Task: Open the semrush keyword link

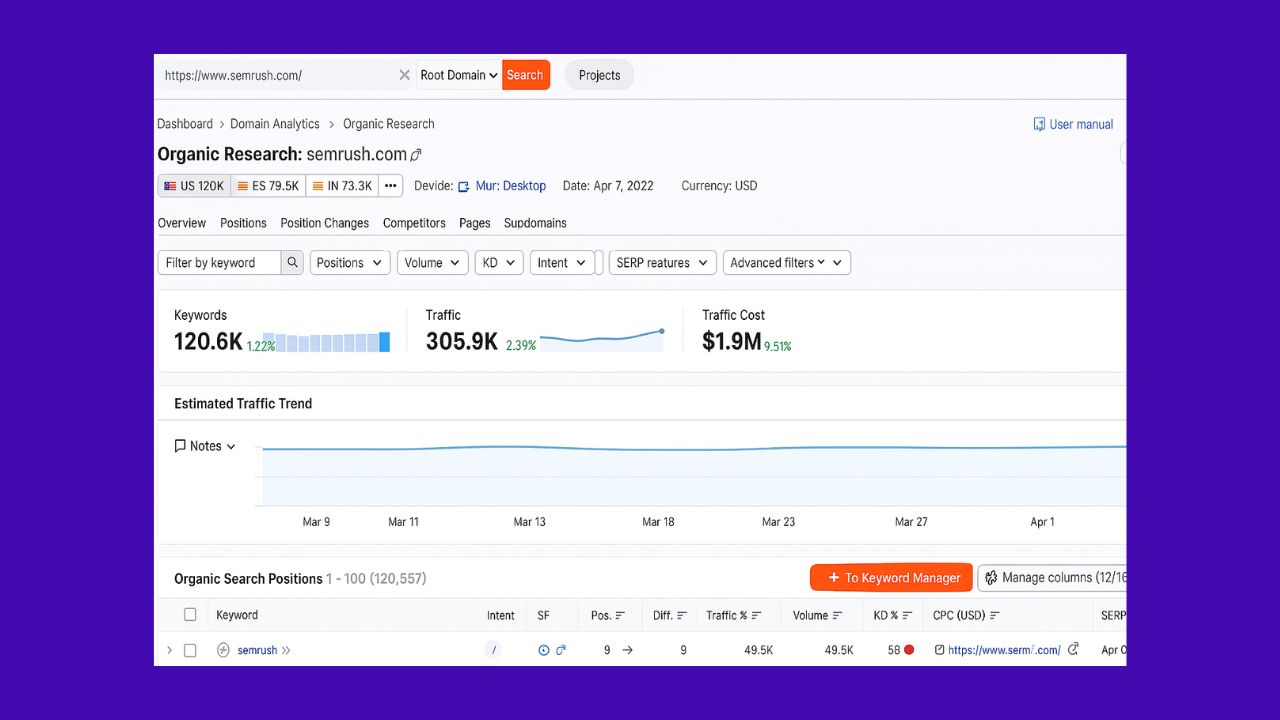Action: coord(257,650)
